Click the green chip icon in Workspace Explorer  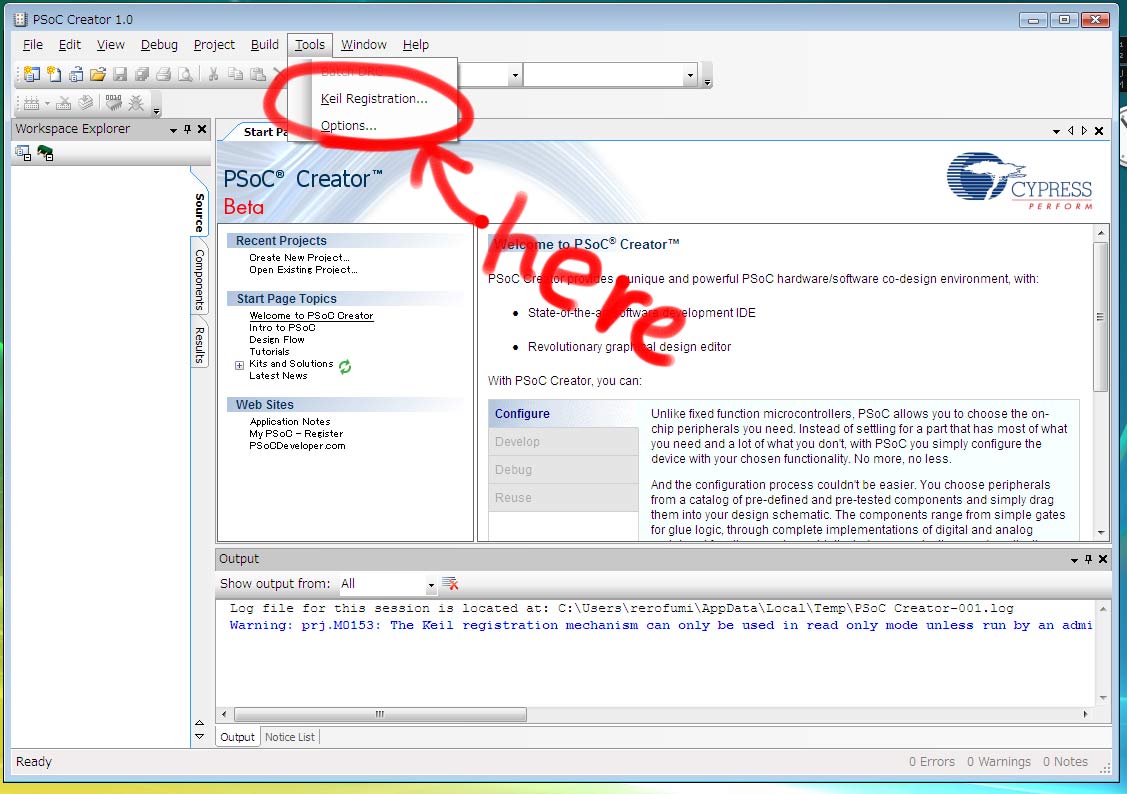coord(45,153)
